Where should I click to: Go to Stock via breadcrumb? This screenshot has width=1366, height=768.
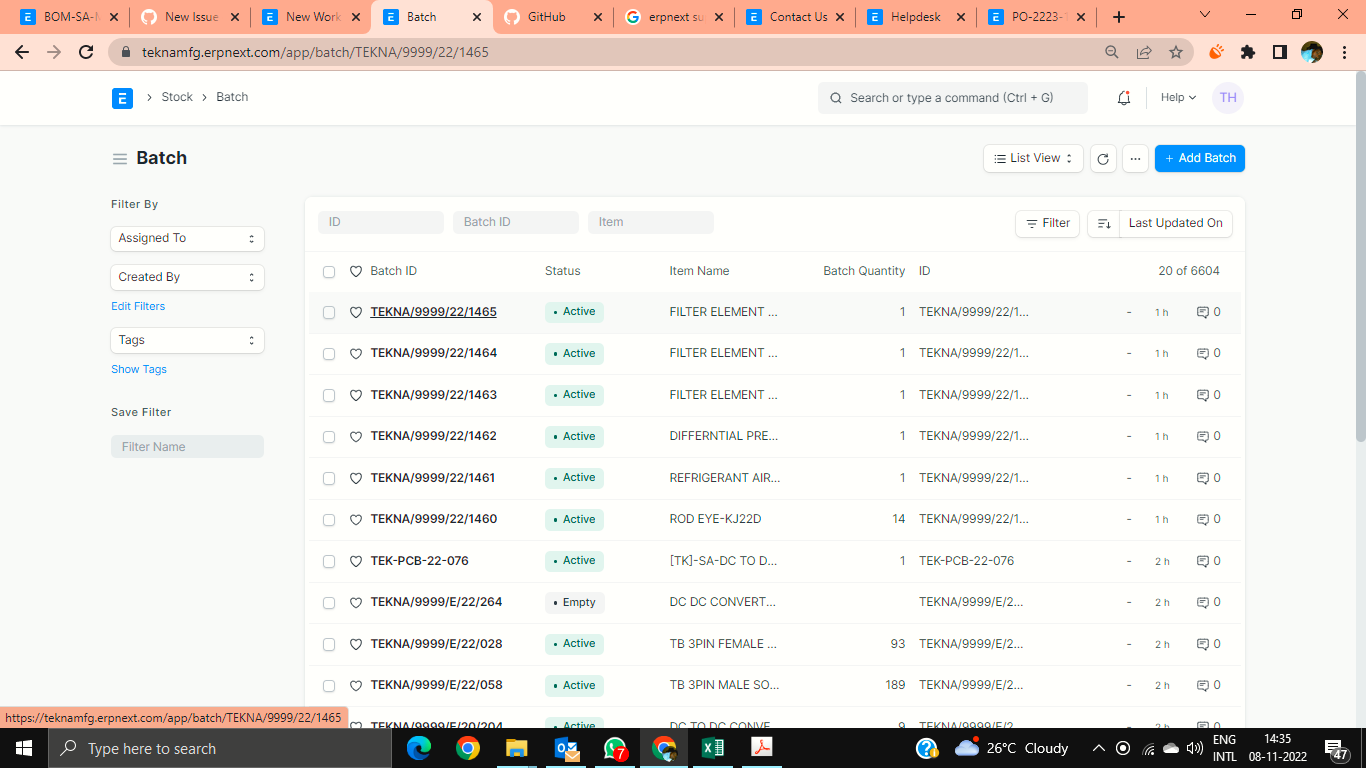(177, 97)
